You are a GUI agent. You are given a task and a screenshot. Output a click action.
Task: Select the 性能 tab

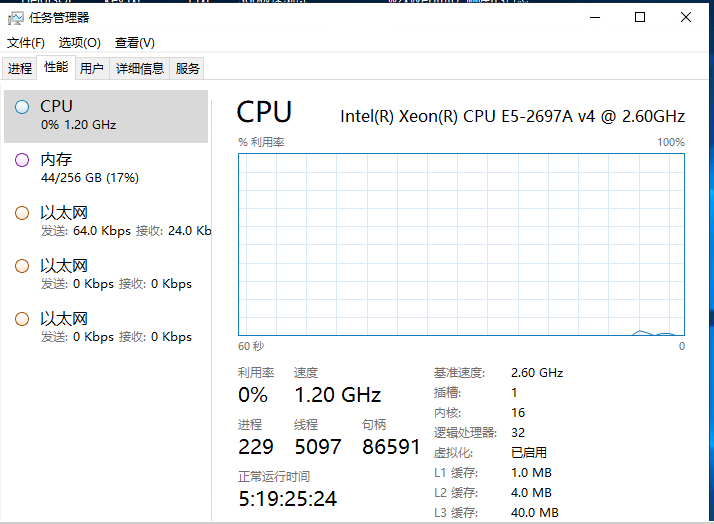coord(56,67)
